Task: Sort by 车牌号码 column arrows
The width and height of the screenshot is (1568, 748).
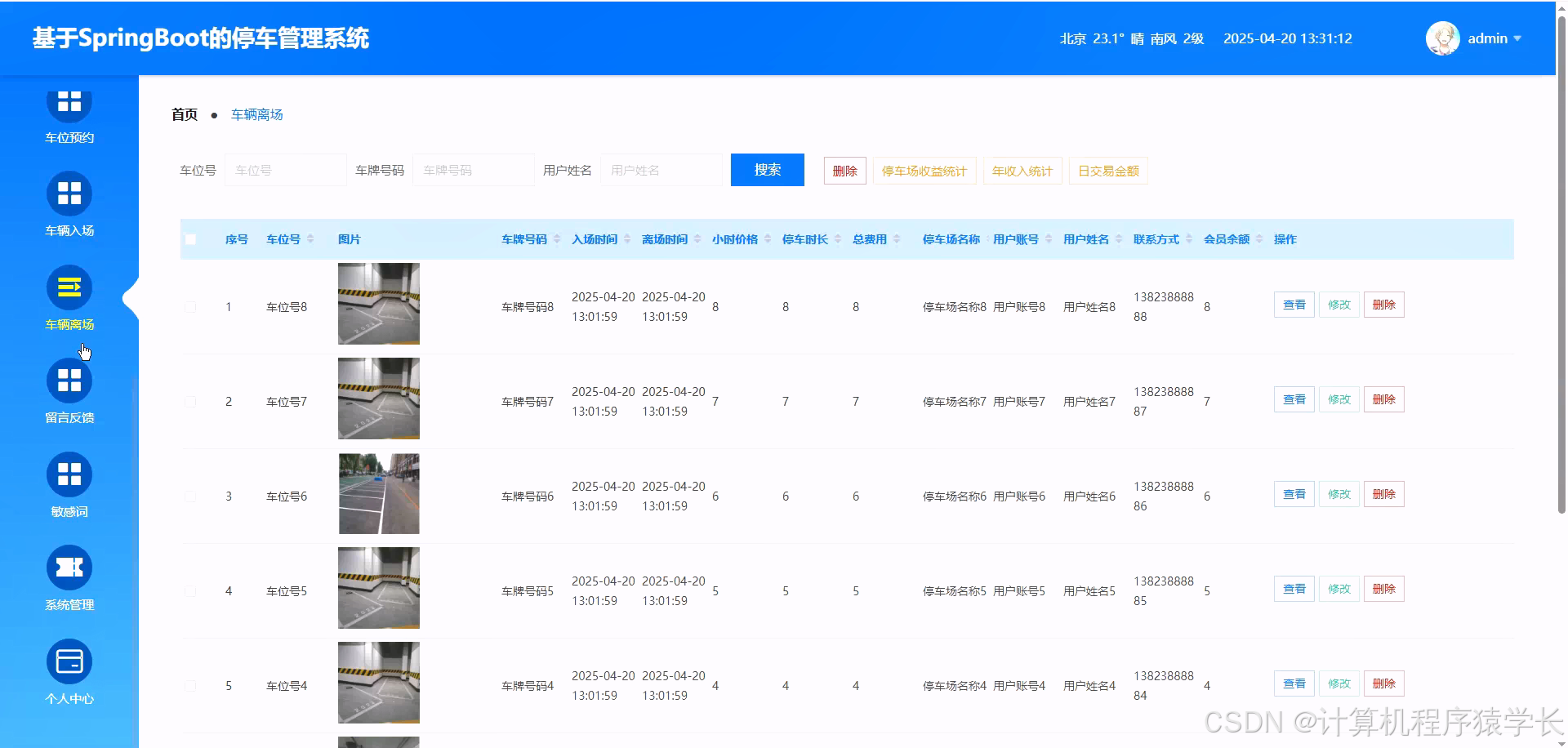Action: tap(557, 239)
